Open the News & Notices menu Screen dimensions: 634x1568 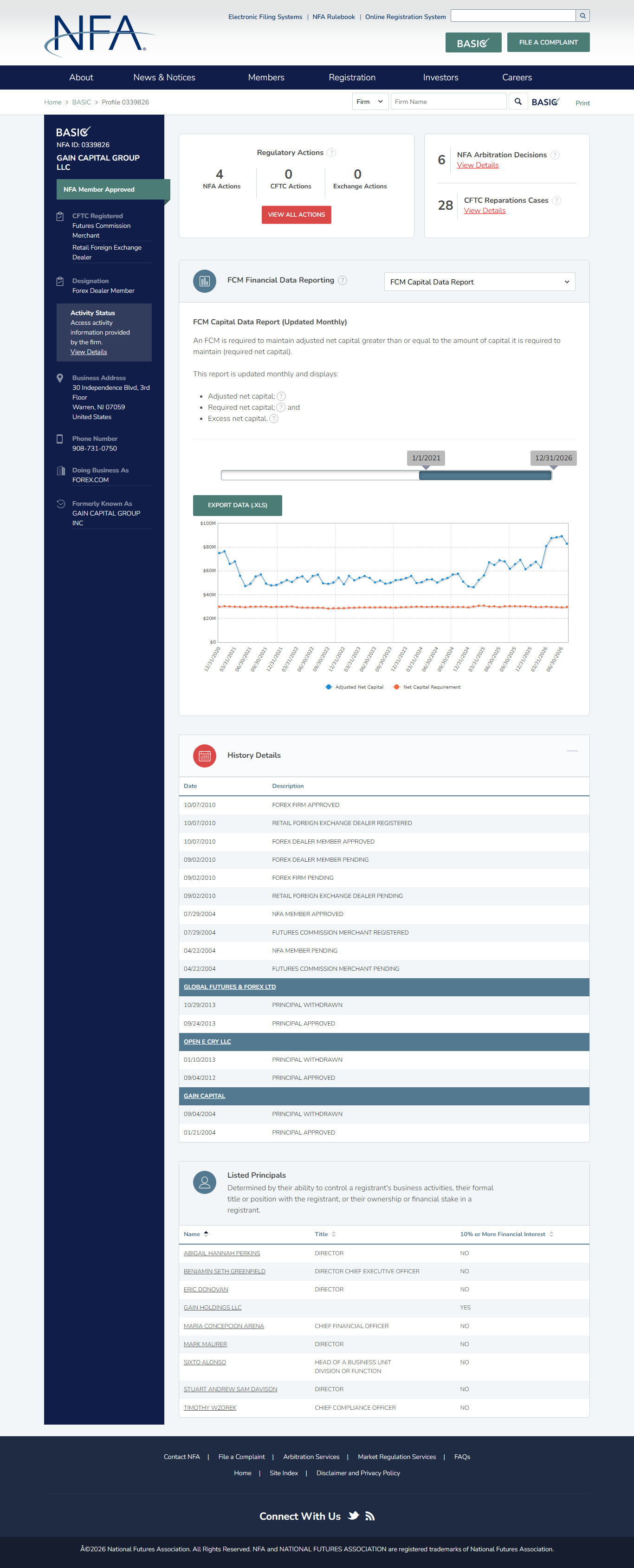tap(164, 77)
